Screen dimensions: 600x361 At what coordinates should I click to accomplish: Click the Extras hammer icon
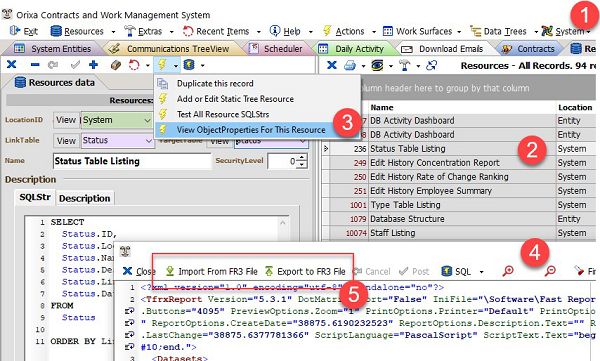coord(130,31)
